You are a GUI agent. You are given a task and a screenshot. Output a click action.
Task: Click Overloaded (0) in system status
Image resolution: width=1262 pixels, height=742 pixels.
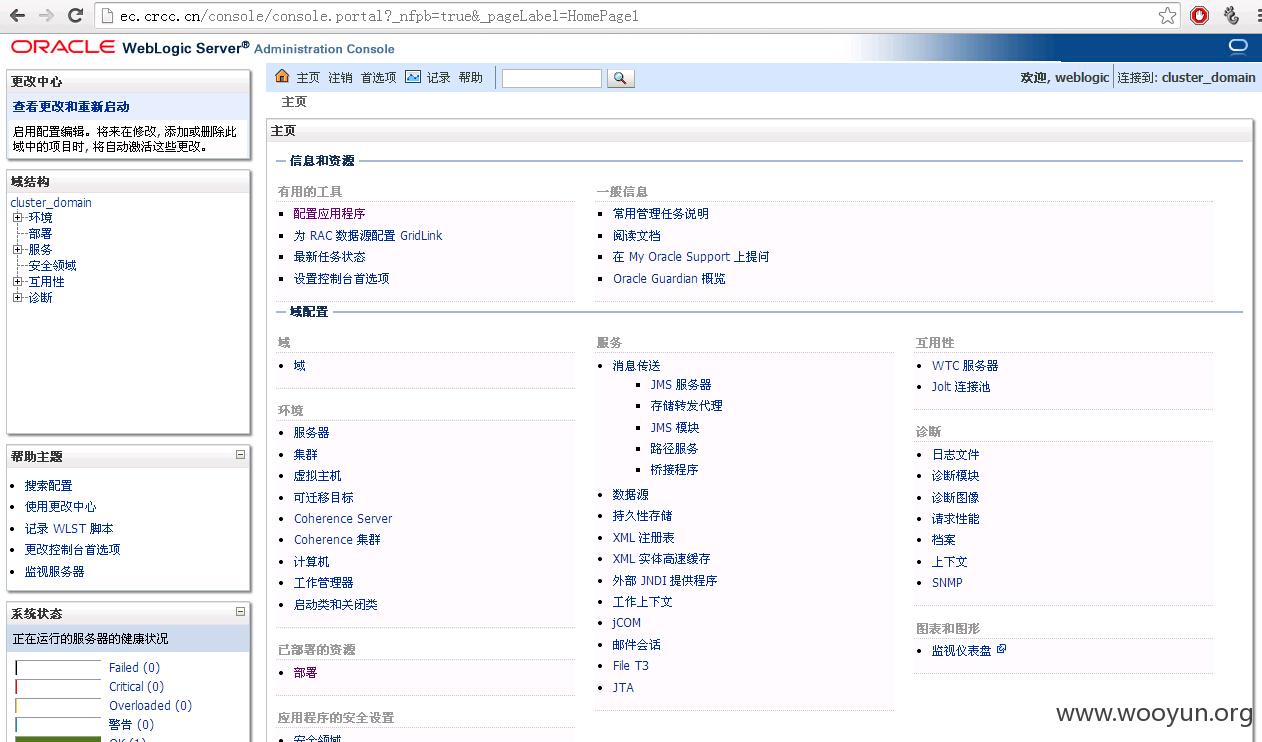pyautogui.click(x=150, y=705)
